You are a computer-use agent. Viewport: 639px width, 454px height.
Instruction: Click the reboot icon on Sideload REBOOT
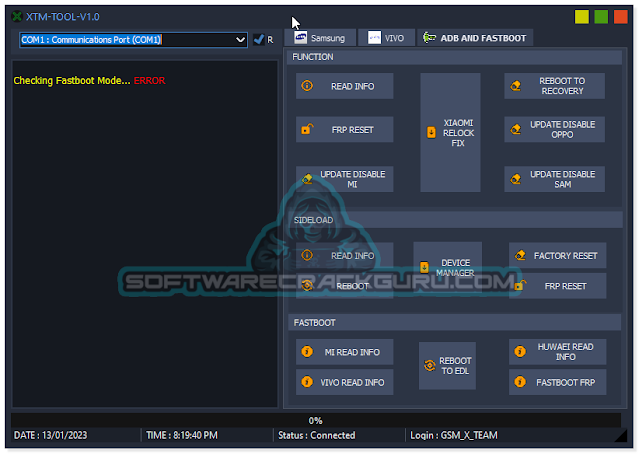[x=307, y=285]
